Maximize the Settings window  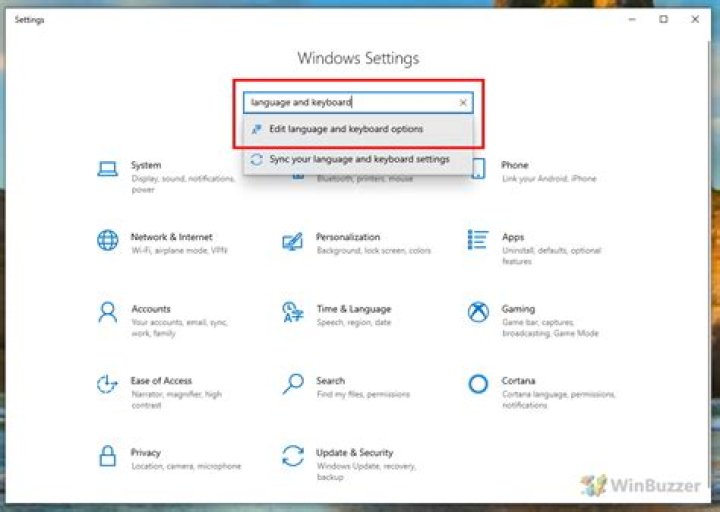coord(664,19)
